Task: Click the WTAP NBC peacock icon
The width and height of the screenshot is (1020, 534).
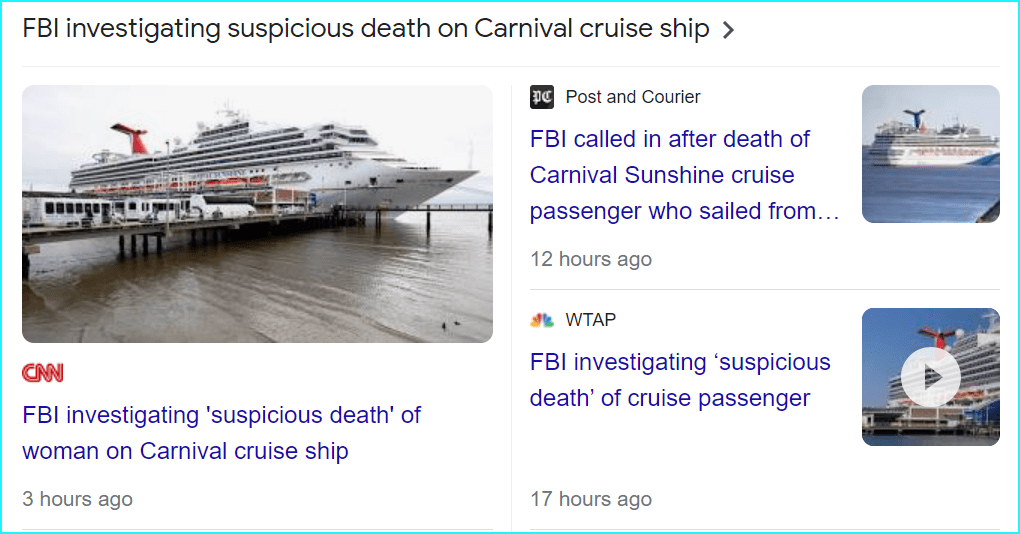Action: 542,320
